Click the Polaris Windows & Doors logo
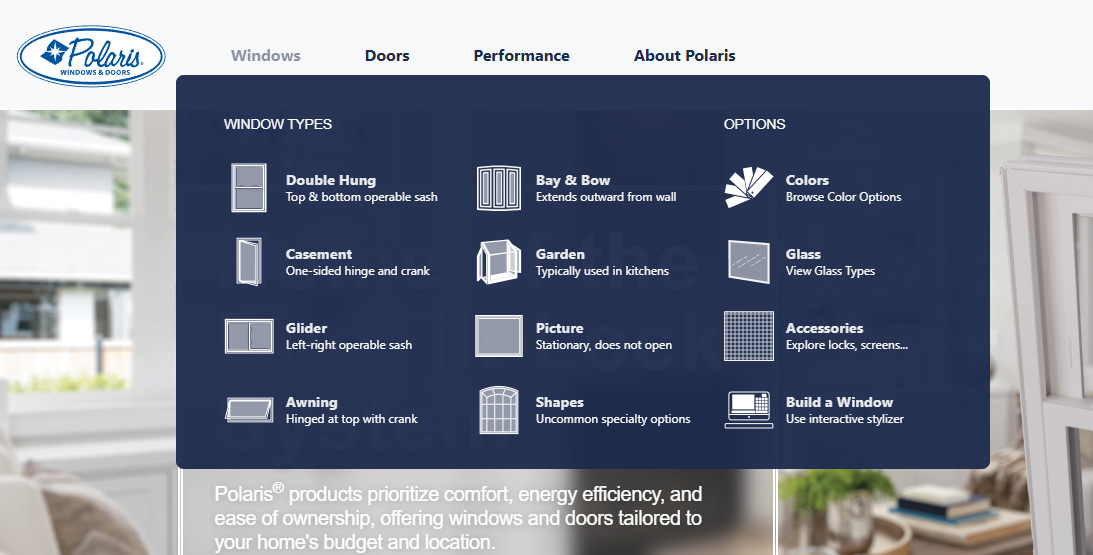This screenshot has width=1093, height=555. pos(91,56)
